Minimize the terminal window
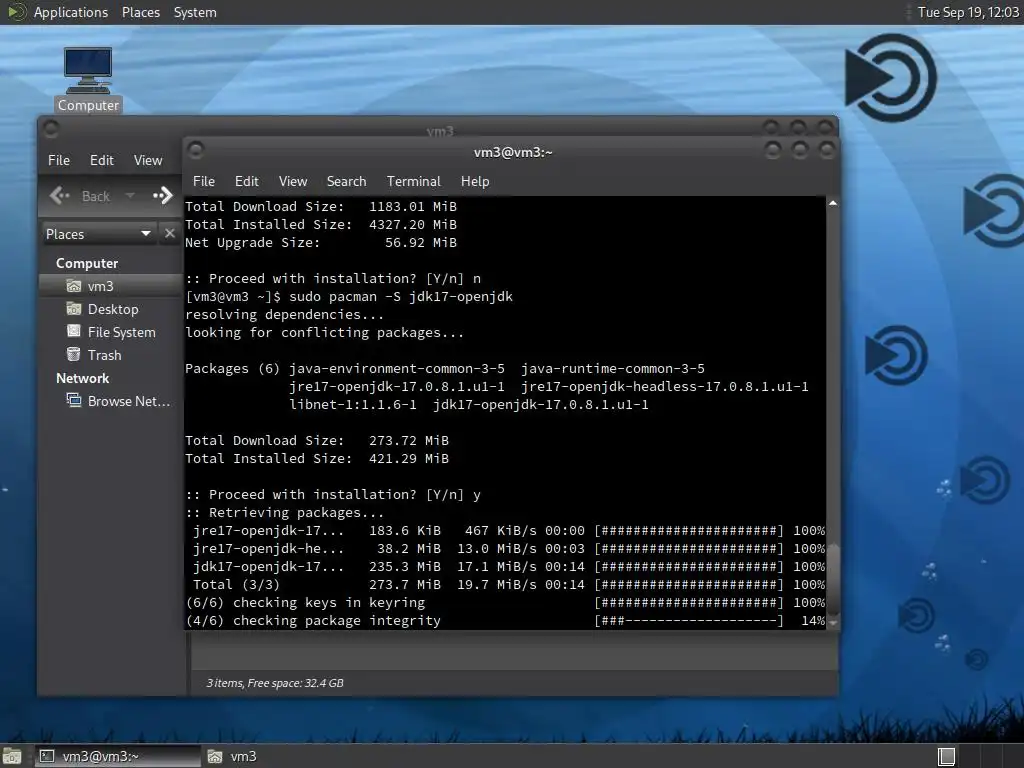 pyautogui.click(x=773, y=151)
